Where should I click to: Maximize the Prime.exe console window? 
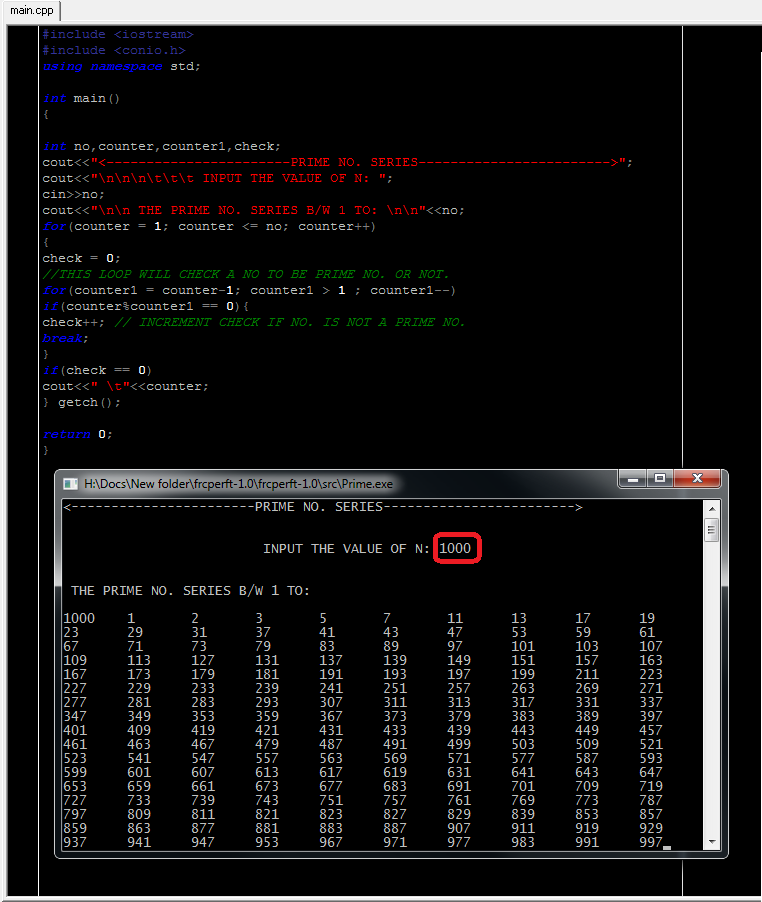[660, 479]
